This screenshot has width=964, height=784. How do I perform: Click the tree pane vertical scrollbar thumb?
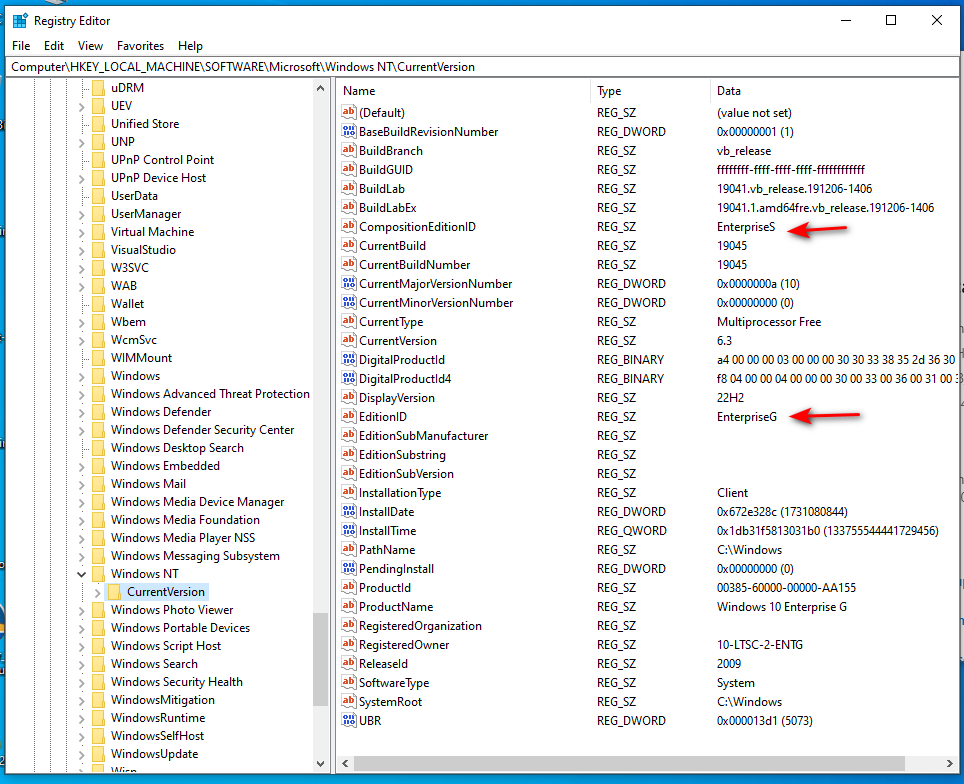point(320,659)
